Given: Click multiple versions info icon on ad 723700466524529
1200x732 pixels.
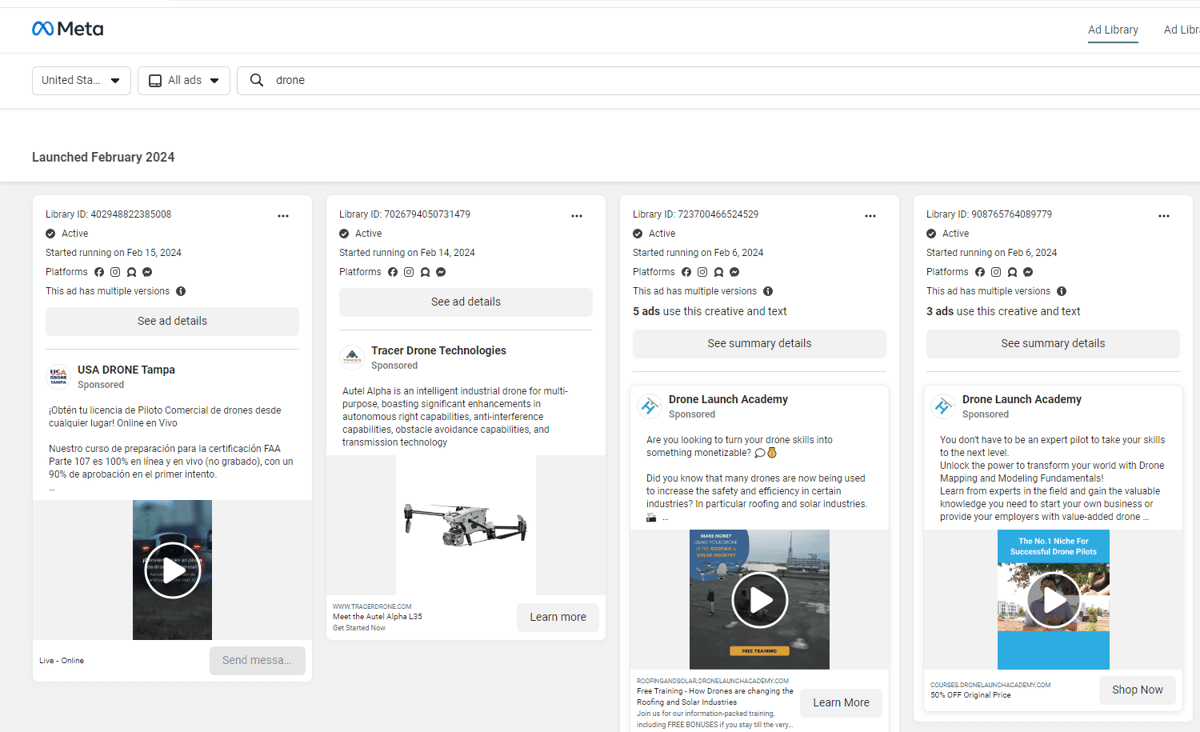Looking at the screenshot, I should click(x=768, y=291).
